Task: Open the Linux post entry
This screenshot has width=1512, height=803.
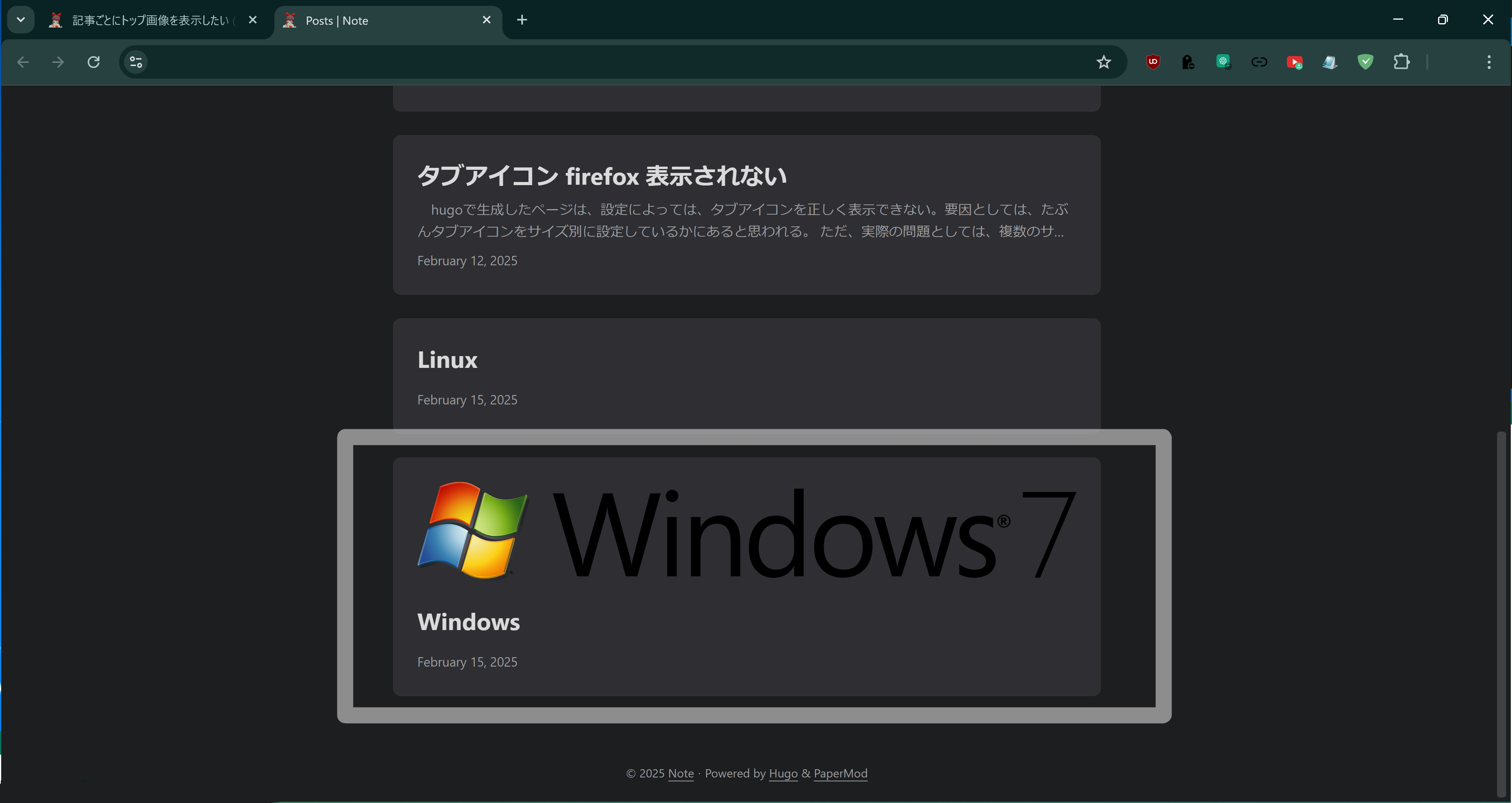Action: 447,360
